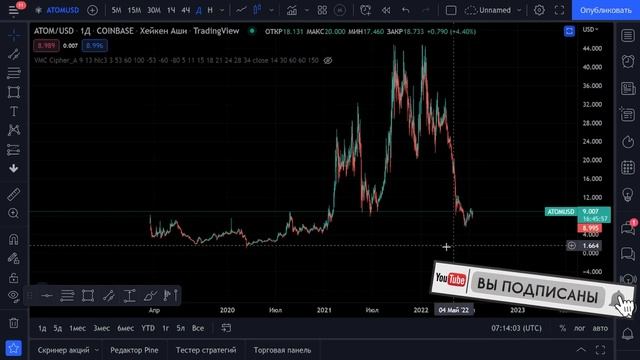Toggle авто auto scale
Viewport: 640px width, 360px height.
600,328
